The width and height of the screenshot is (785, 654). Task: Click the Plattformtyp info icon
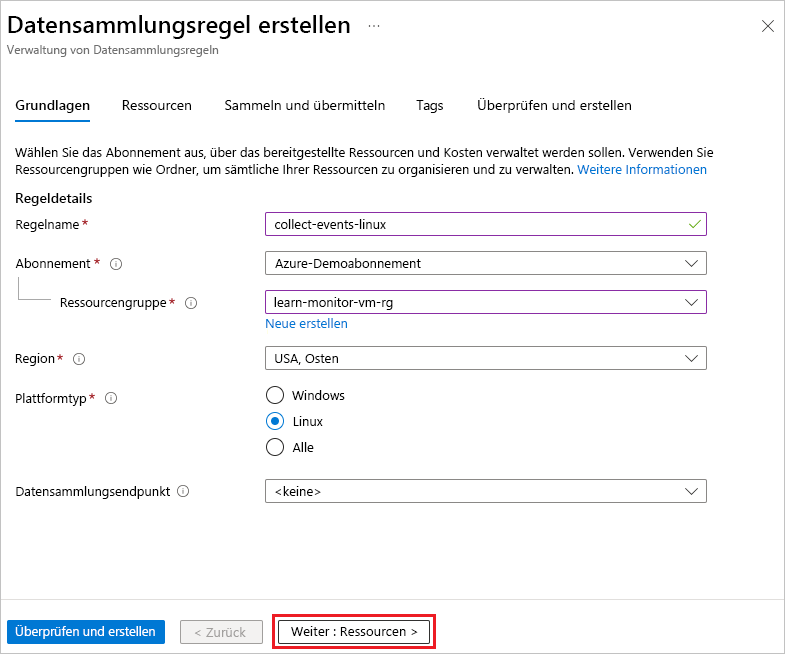coord(111,398)
